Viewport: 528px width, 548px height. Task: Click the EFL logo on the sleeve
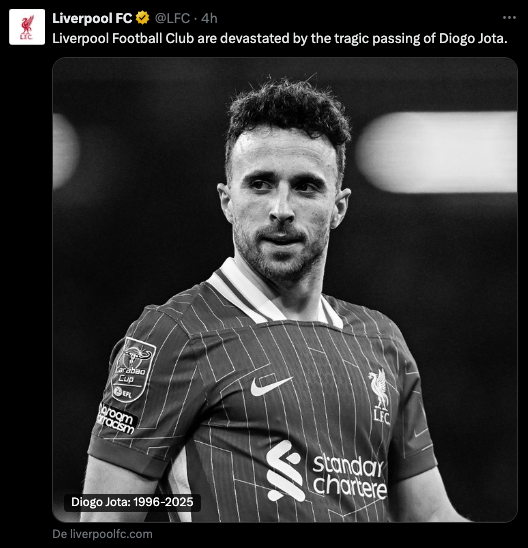click(123, 392)
